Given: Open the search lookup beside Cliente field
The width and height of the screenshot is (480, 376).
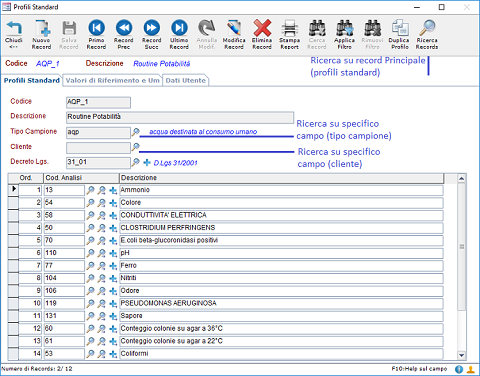Looking at the screenshot, I should [135, 147].
